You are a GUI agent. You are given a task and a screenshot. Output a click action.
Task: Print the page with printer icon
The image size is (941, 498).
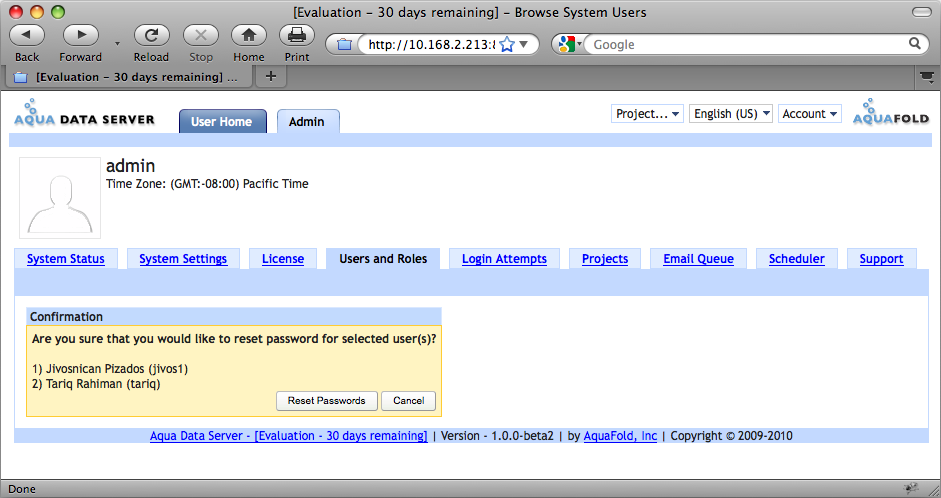point(296,35)
